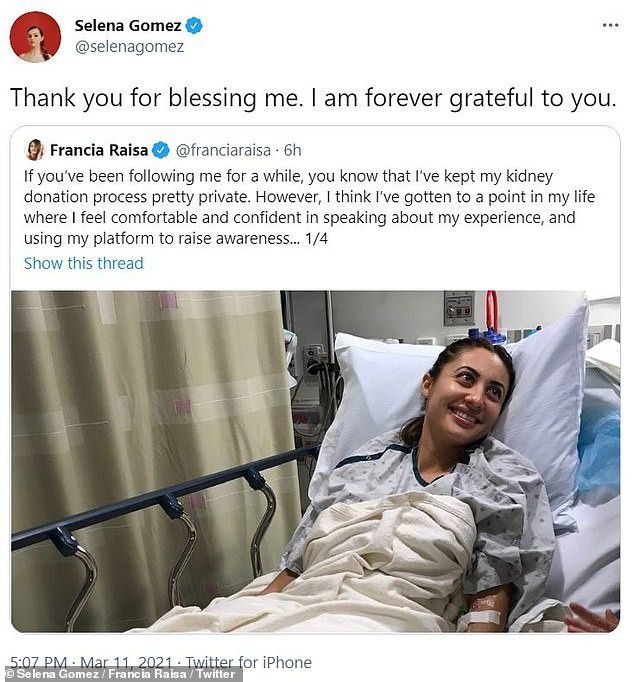Open the @franciaraisa handle link

click(x=224, y=151)
